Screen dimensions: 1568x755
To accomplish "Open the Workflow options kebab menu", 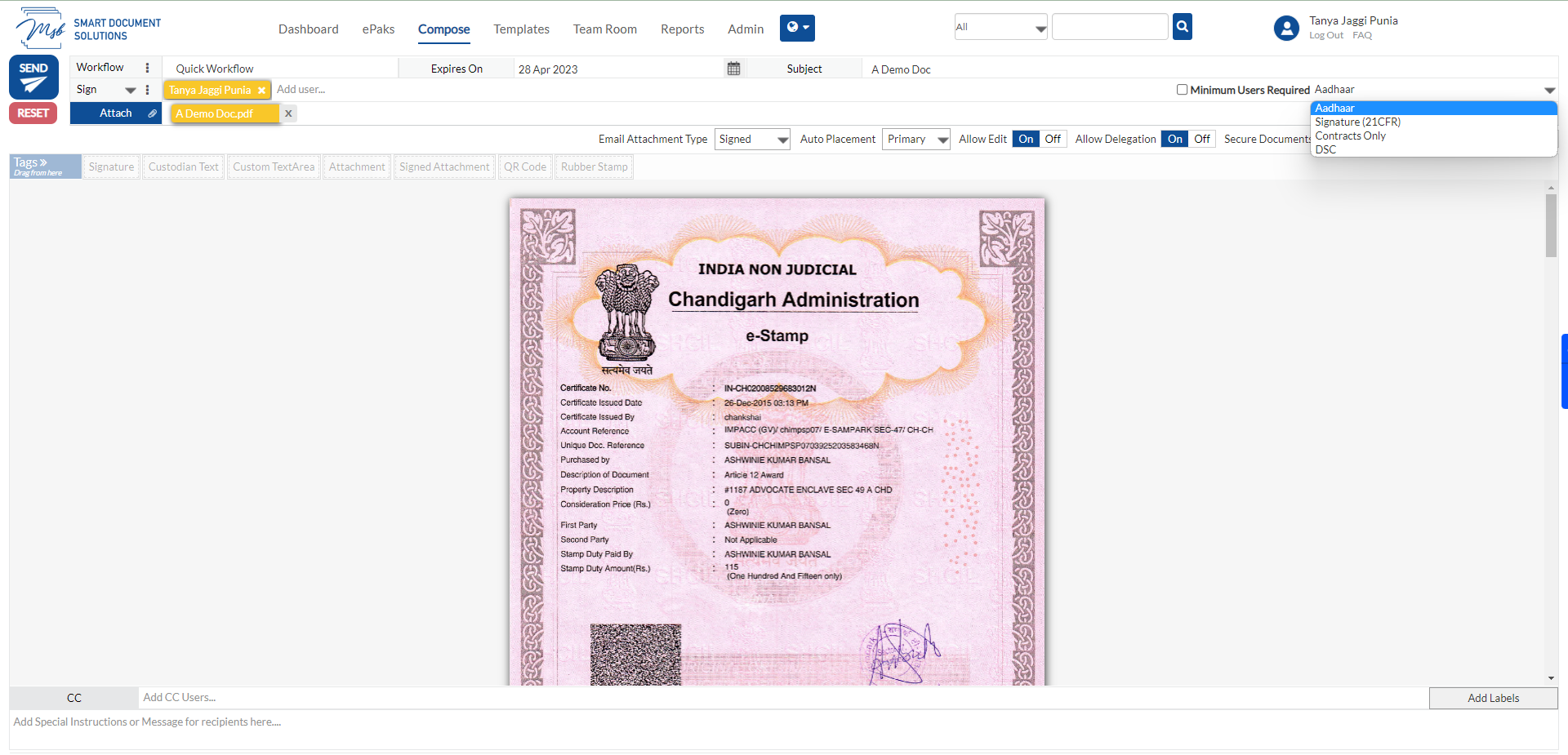I will [147, 68].
